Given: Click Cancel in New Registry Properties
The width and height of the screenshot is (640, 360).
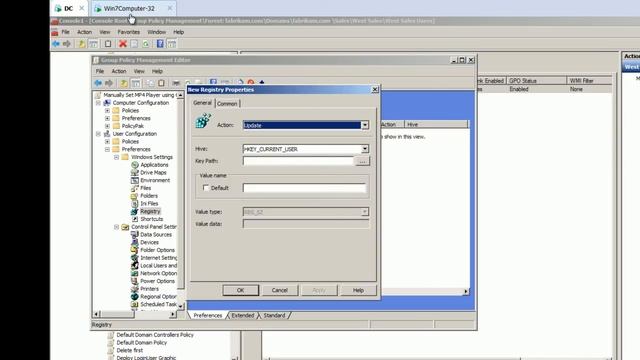Looking at the screenshot, I should click(x=280, y=290).
